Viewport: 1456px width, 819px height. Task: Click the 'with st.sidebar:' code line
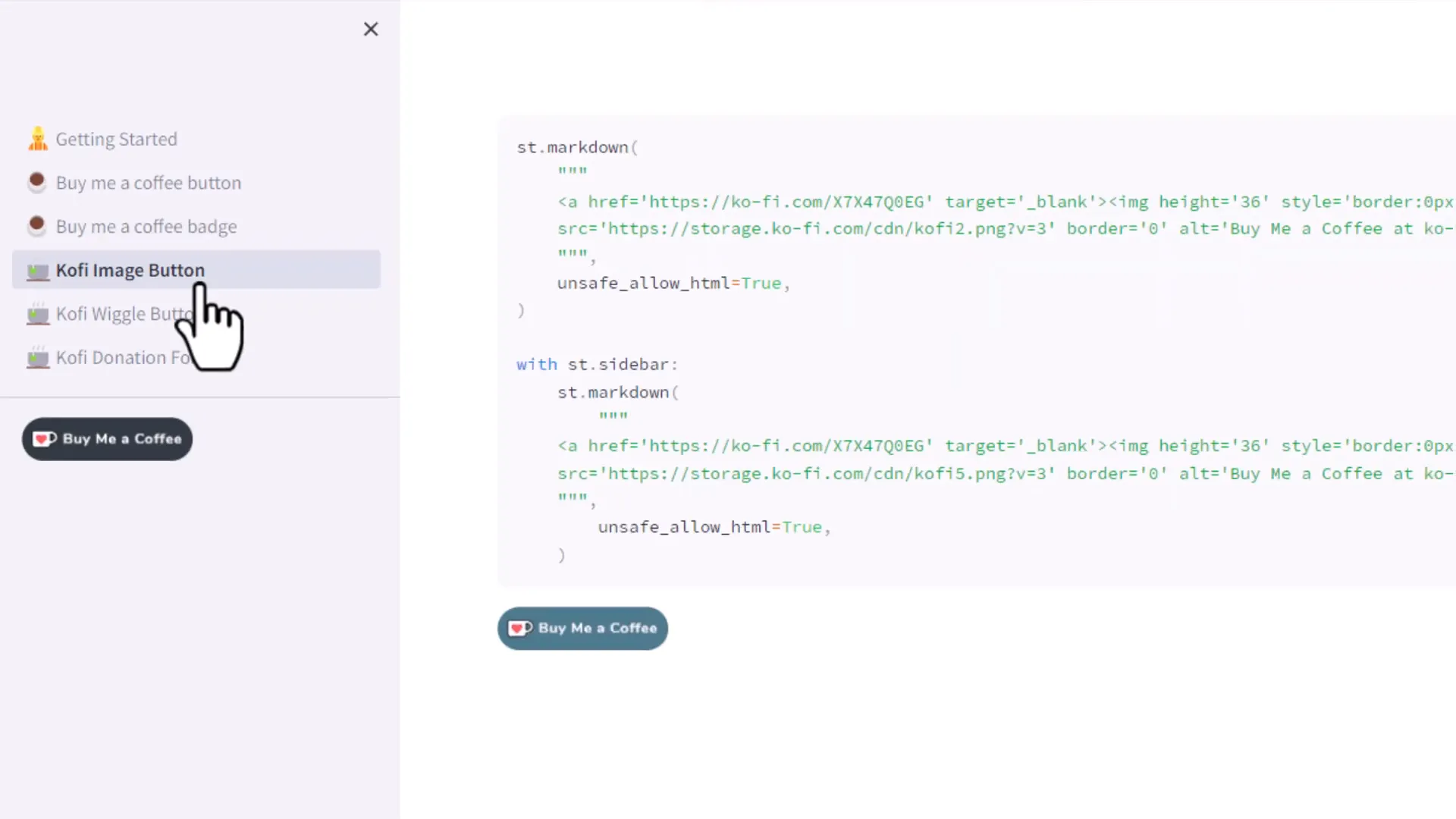coord(597,365)
